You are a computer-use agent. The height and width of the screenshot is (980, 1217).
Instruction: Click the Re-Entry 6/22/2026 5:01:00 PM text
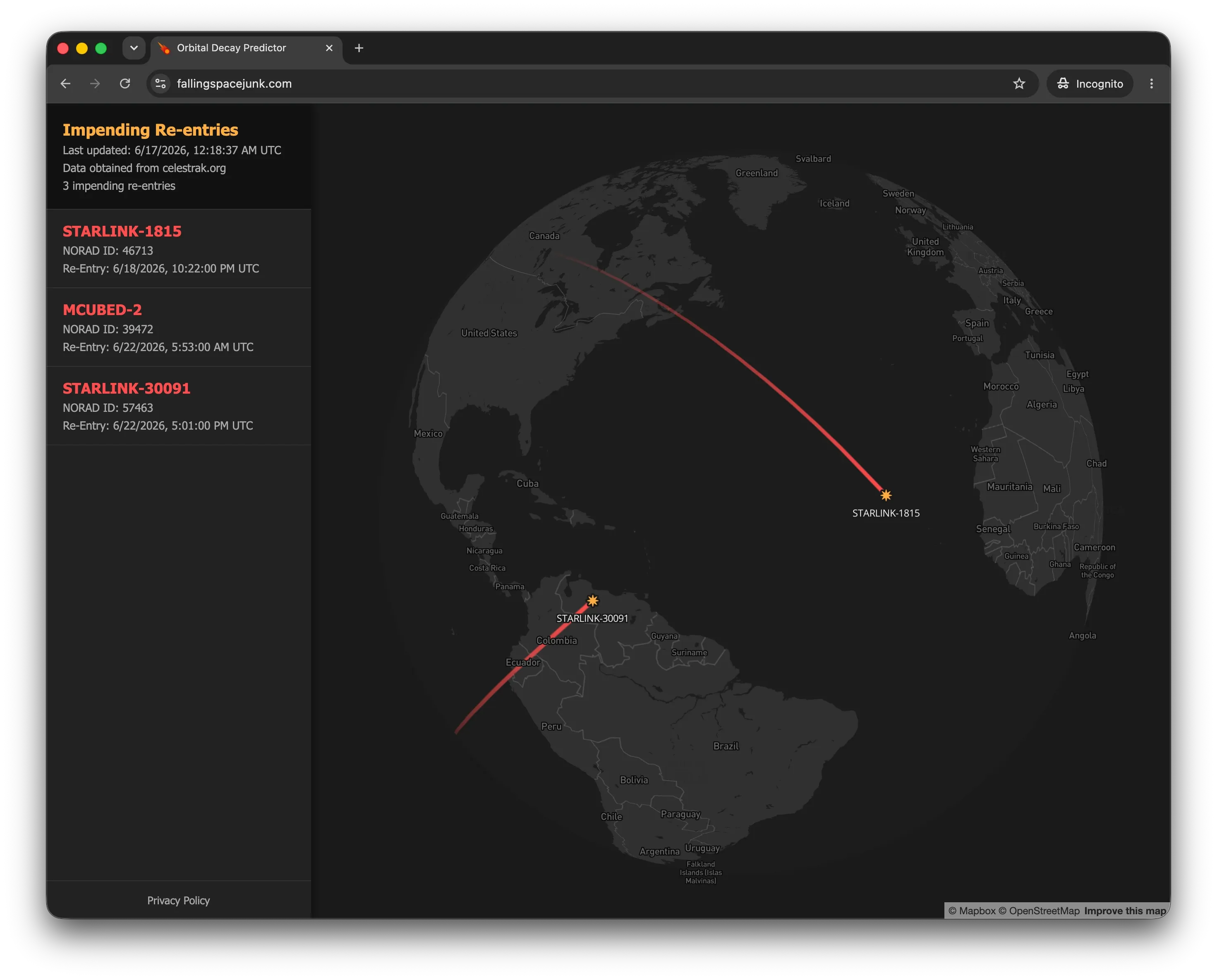click(158, 425)
